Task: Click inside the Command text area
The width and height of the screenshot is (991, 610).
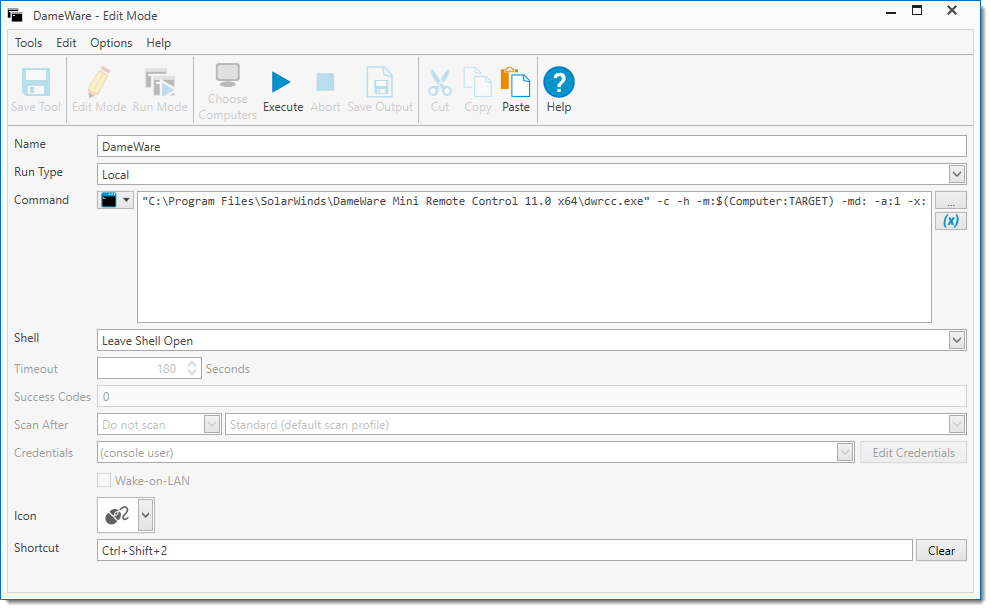Action: point(534,257)
